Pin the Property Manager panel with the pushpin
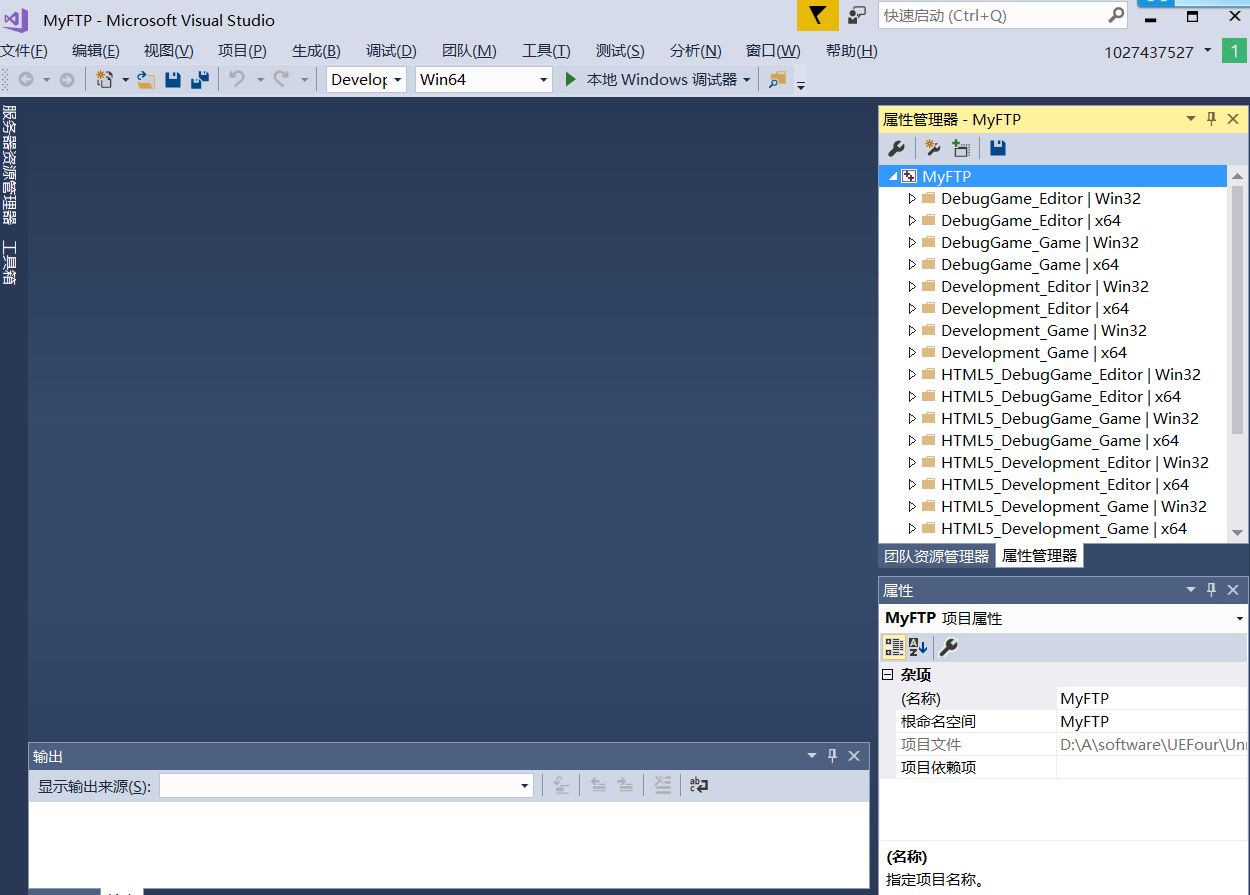The height and width of the screenshot is (895, 1250). click(1212, 119)
